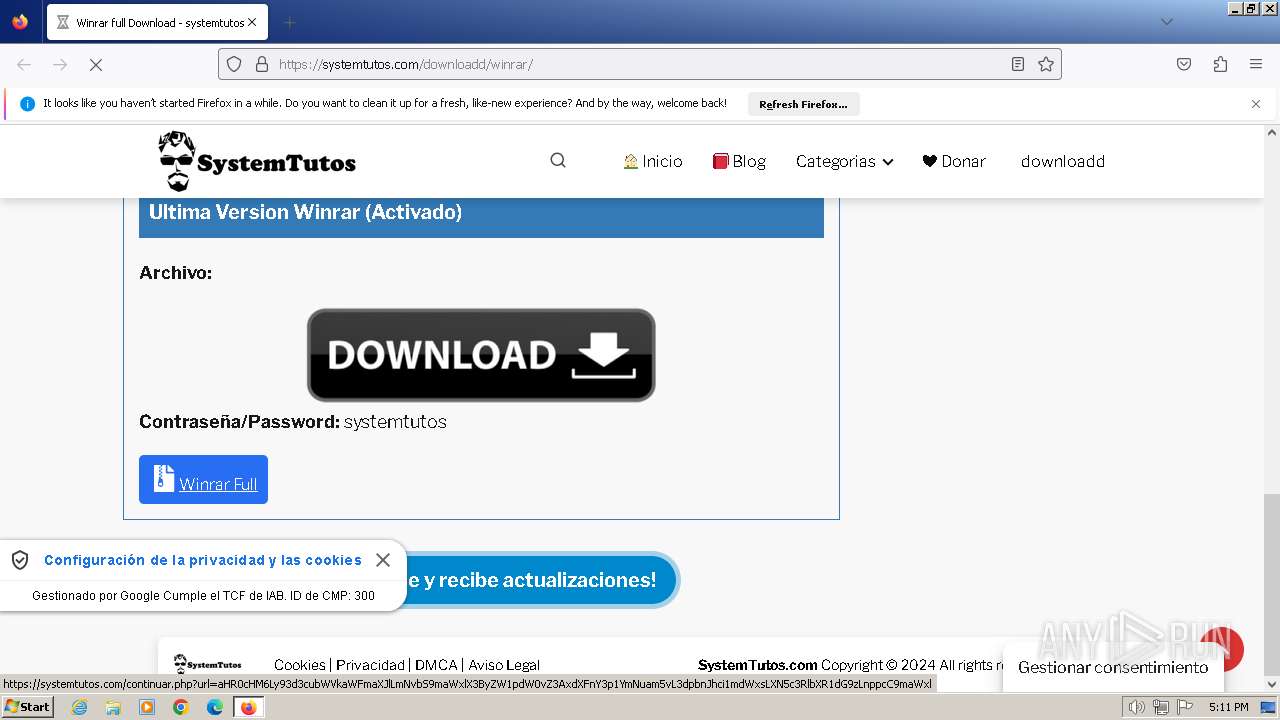
Task: Click the big black DOWNLOAD button
Action: (481, 355)
